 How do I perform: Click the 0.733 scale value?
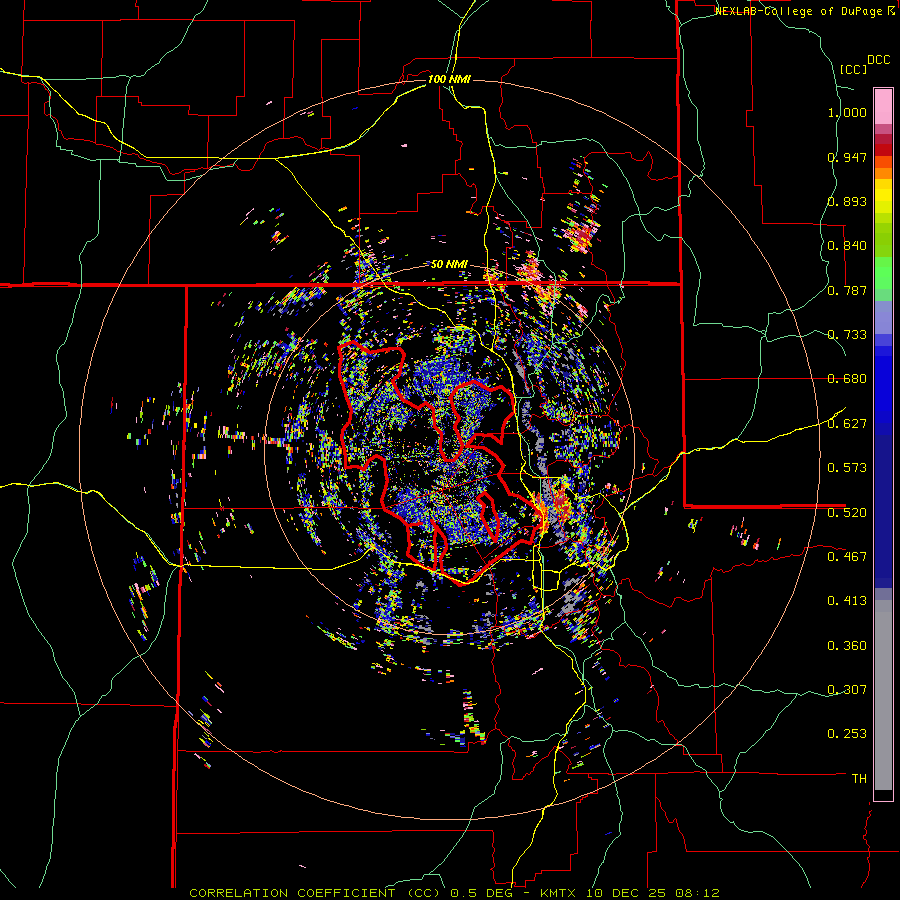(x=847, y=335)
